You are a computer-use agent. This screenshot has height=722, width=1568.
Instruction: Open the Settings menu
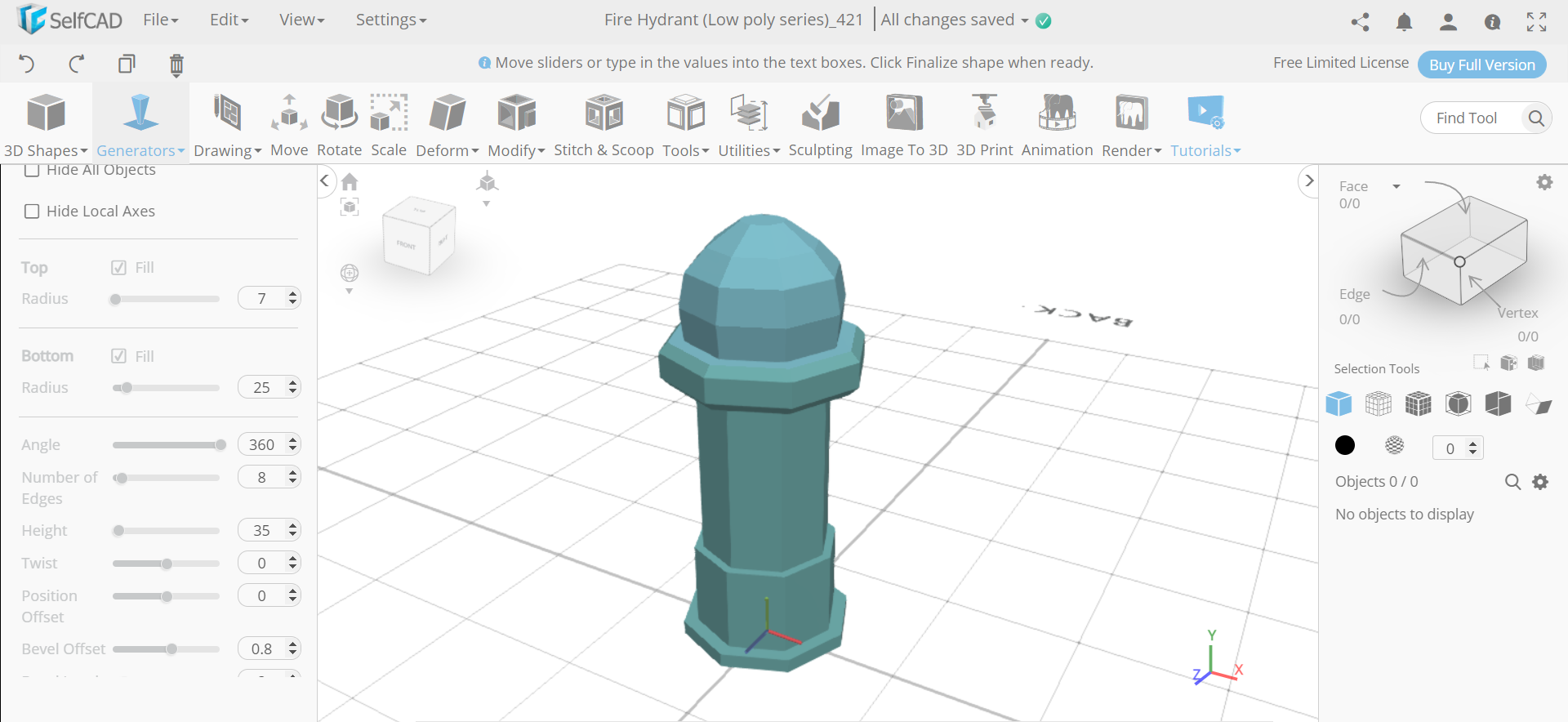coord(391,20)
